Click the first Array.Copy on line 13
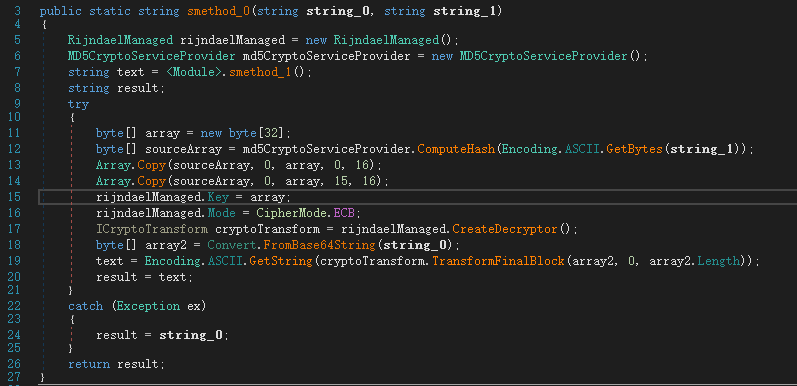This screenshot has width=797, height=386. pyautogui.click(x=131, y=165)
